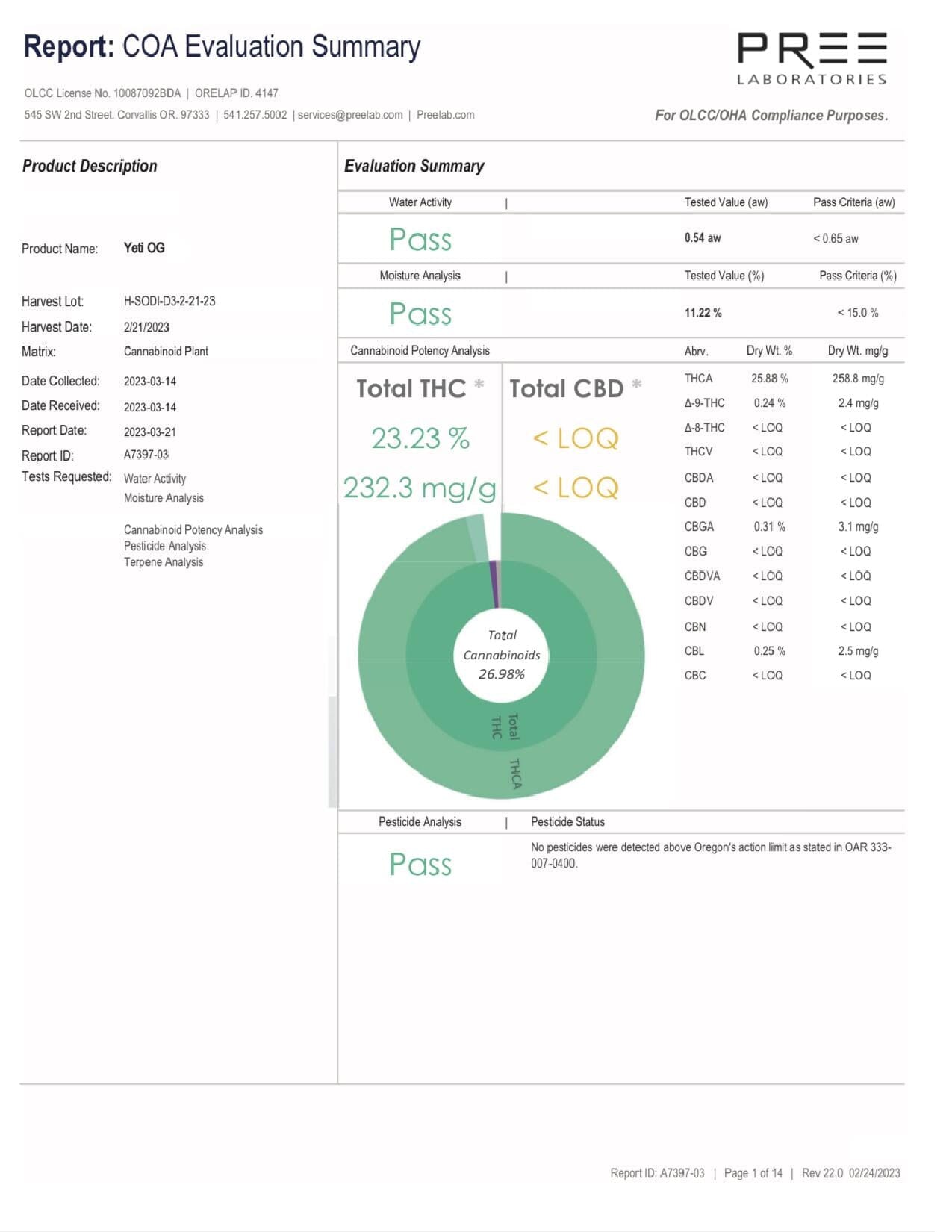The image size is (952, 1232).
Task: Click the Evaluation Summary section heading
Action: click(x=414, y=166)
